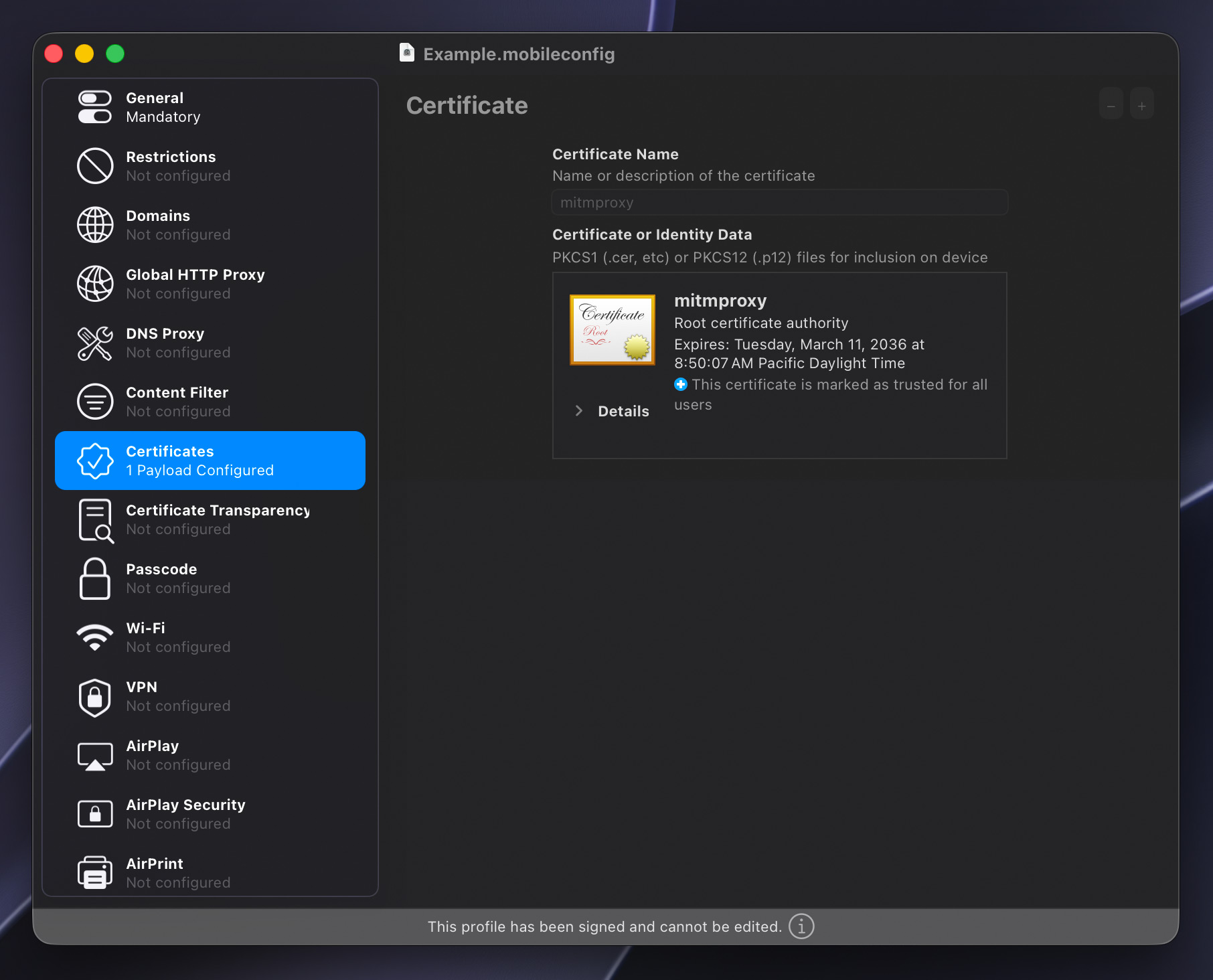Click the Details label
Screen dimensions: 1213x980
point(623,411)
